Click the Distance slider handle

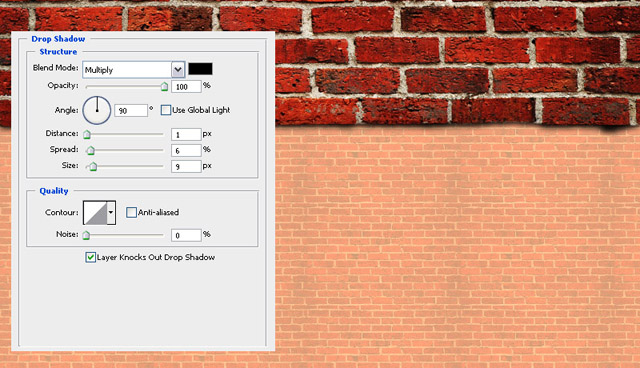(87, 135)
